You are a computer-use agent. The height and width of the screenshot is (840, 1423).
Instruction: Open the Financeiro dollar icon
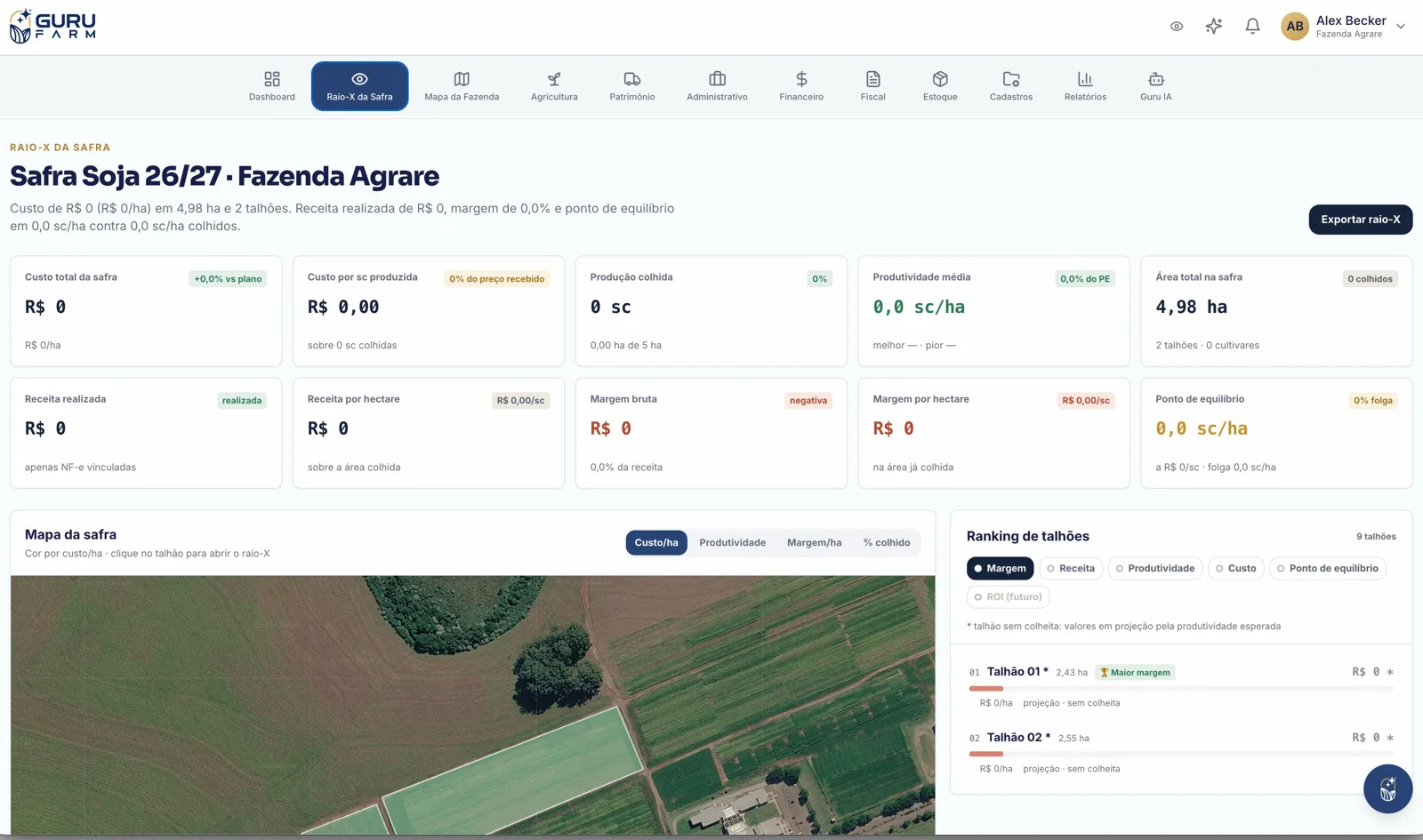tap(801, 79)
